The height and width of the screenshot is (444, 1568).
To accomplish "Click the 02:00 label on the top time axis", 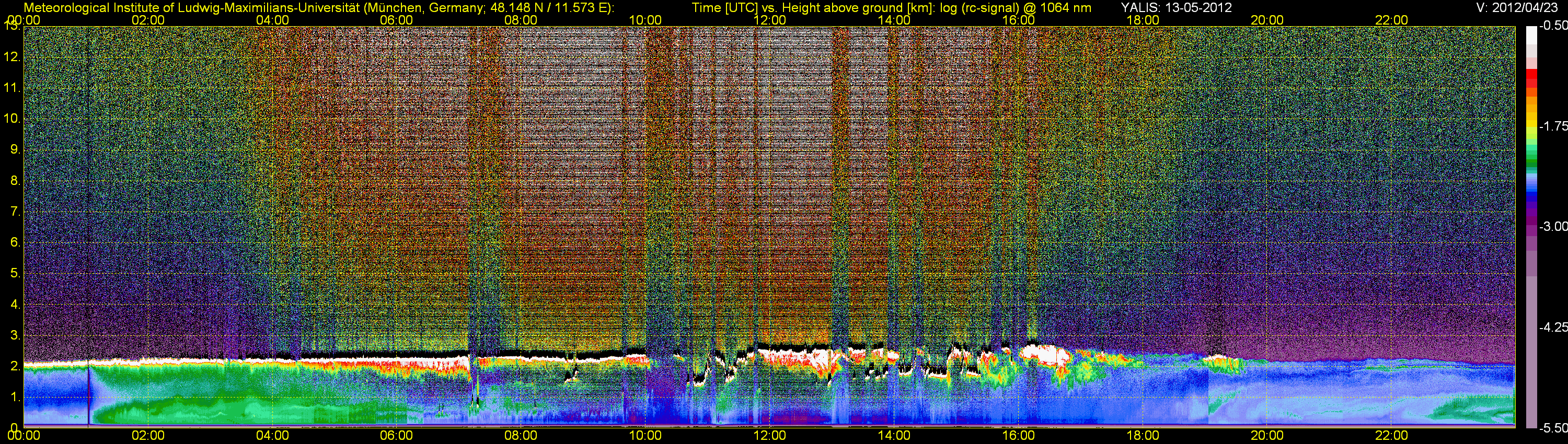I will [148, 20].
